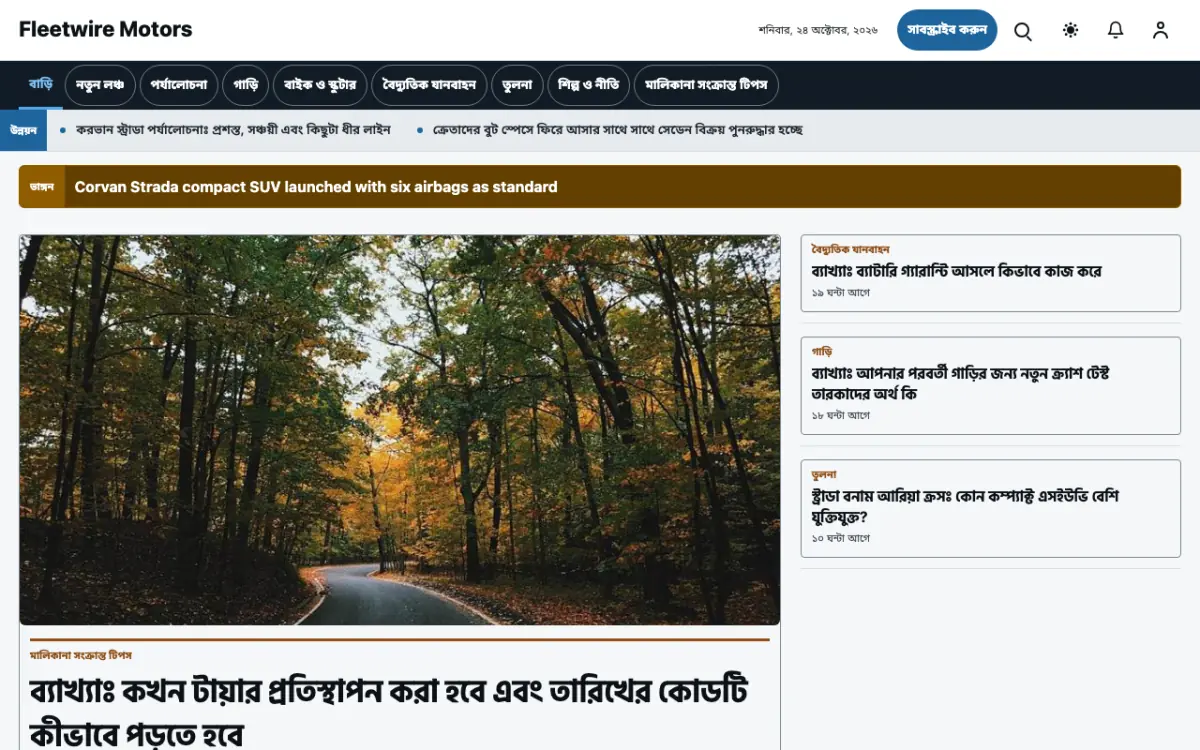Image resolution: width=1200 pixels, height=750 pixels.
Task: Click the date শনিবার, ২৪ অক্টোবর, ২০২৬
Action: (x=818, y=30)
